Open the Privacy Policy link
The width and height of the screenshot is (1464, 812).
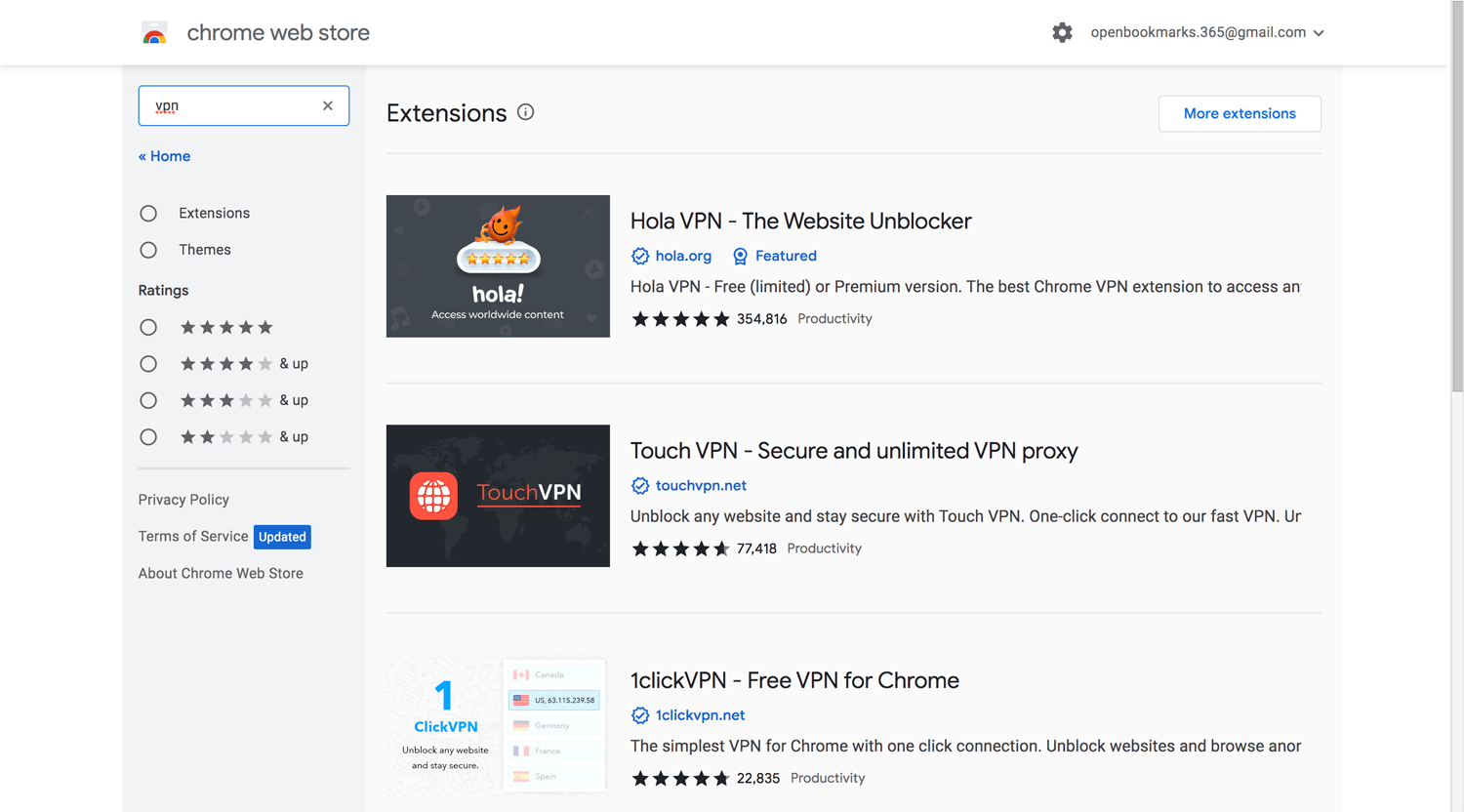(183, 500)
